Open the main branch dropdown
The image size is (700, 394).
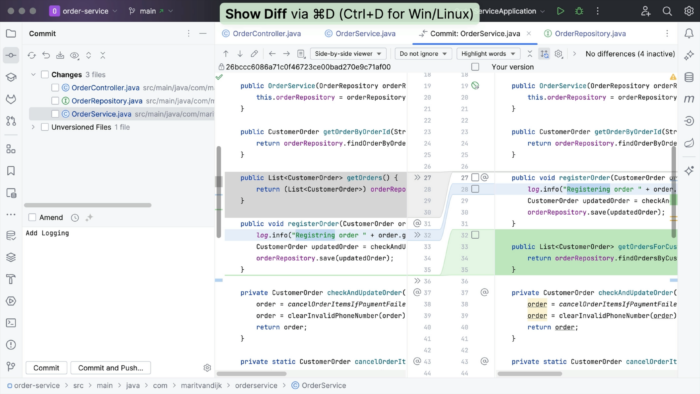[150, 11]
